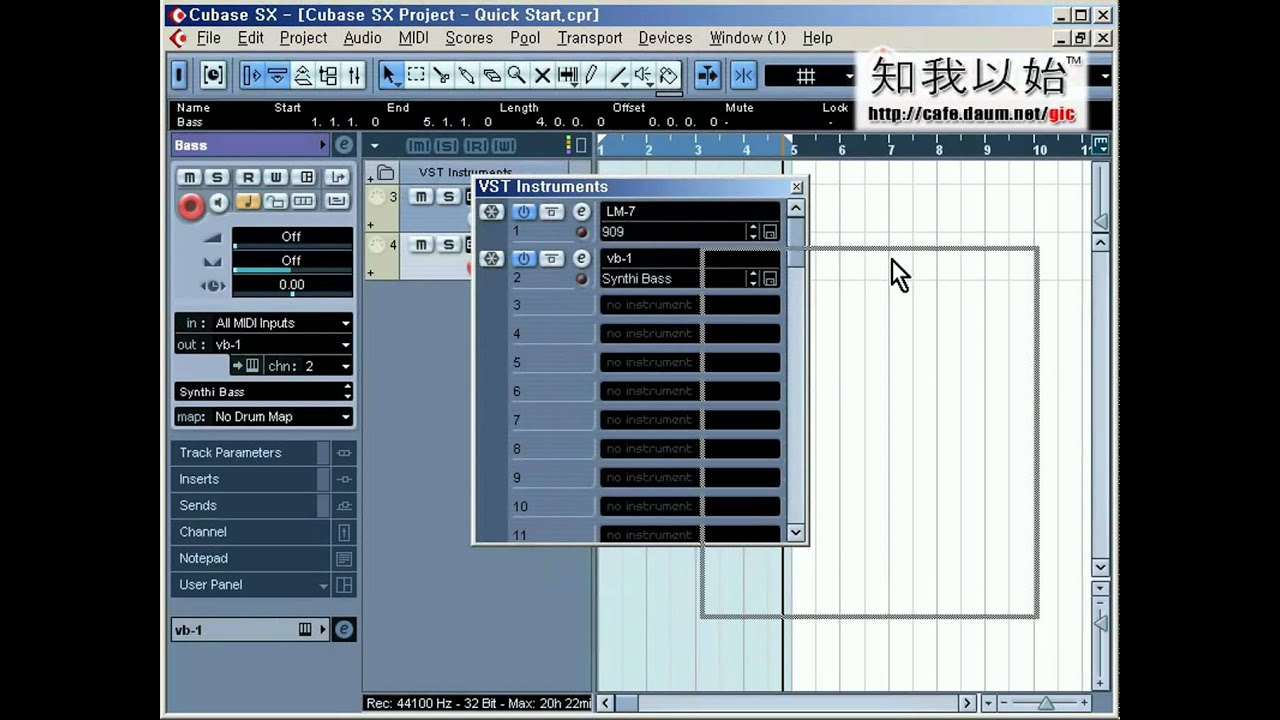Toggle musical timebase note button
The height and width of the screenshot is (720, 1280).
coord(247,202)
